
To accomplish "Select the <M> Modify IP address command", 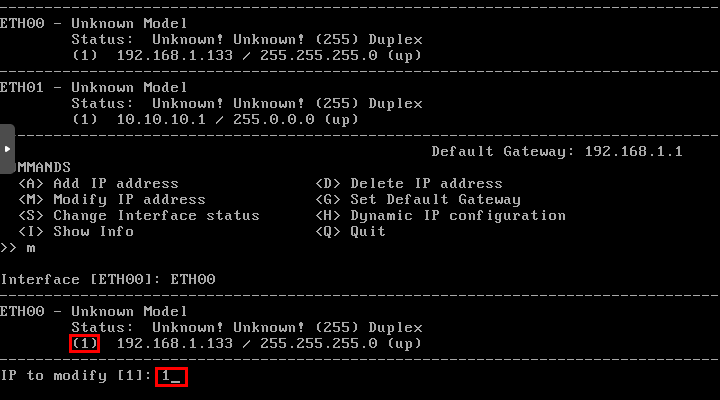I will [112, 200].
